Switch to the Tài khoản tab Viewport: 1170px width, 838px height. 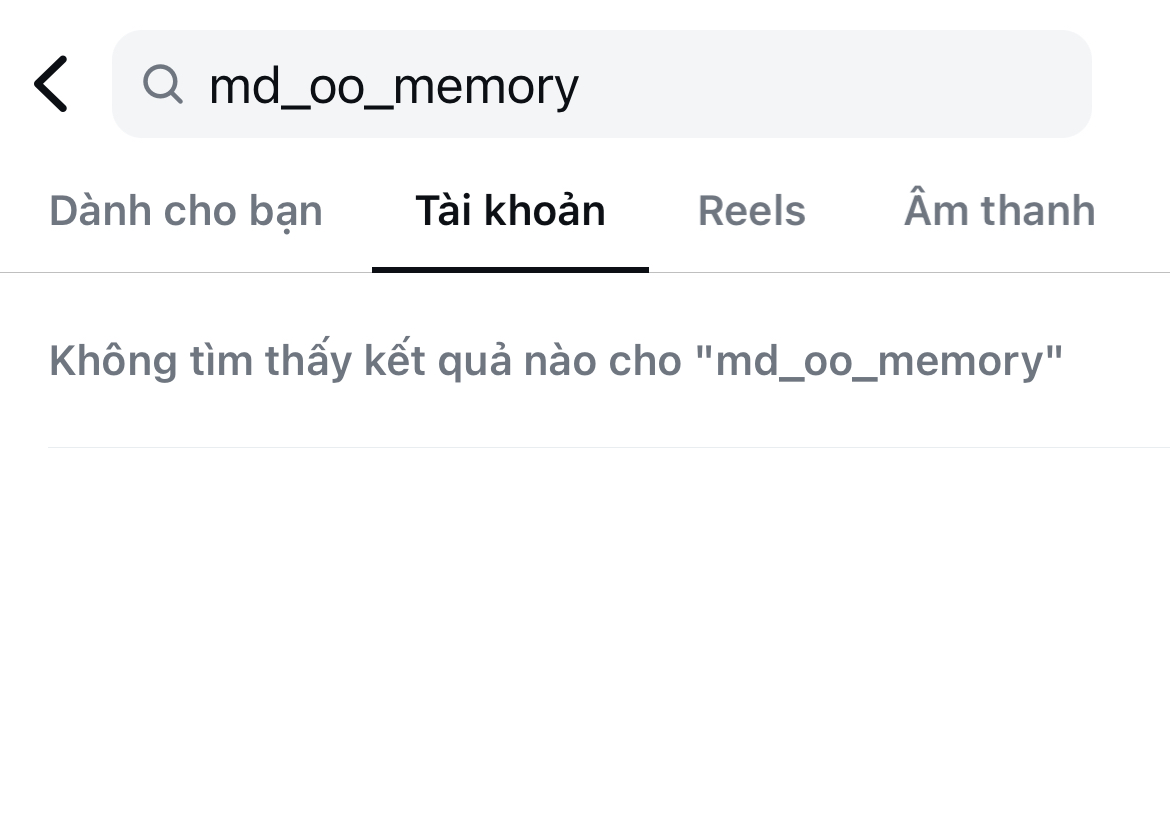[511, 210]
